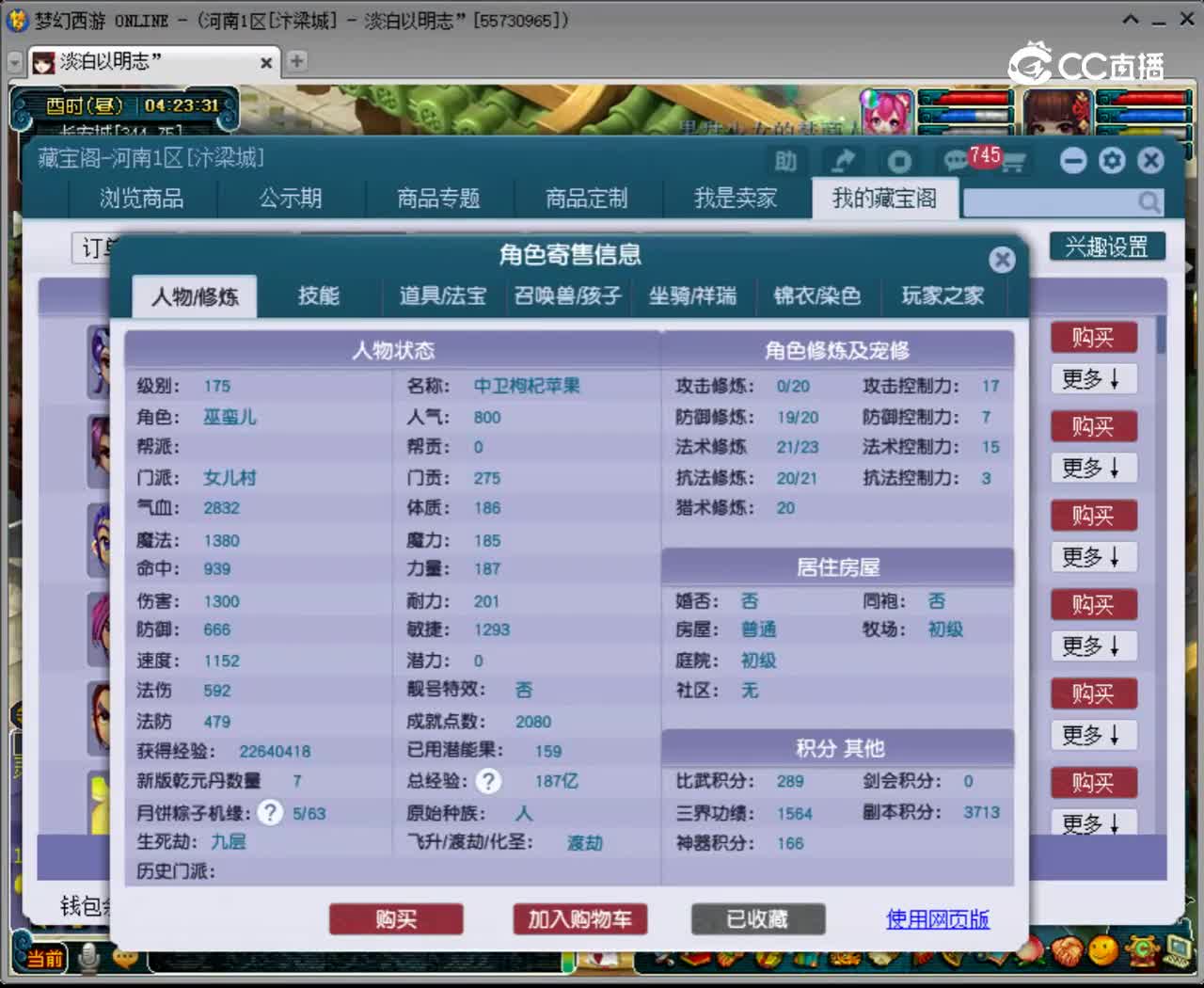Click the up-chevron in the title bar
Image resolution: width=1204 pixels, height=988 pixels.
click(x=1132, y=19)
